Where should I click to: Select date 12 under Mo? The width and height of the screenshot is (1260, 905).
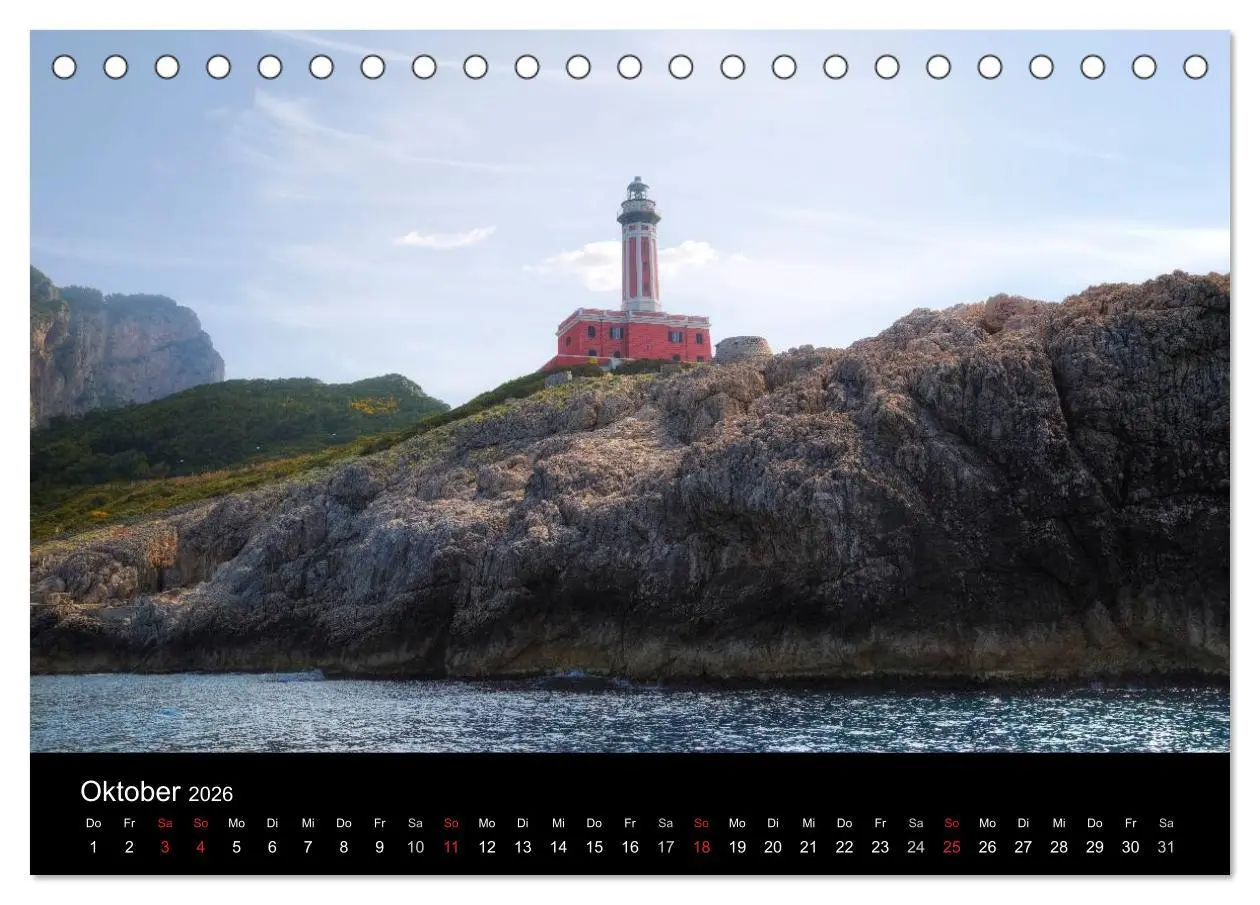487,847
